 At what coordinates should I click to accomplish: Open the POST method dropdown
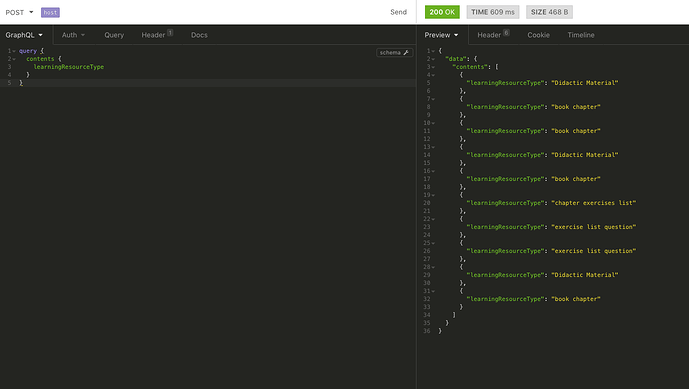[19, 12]
